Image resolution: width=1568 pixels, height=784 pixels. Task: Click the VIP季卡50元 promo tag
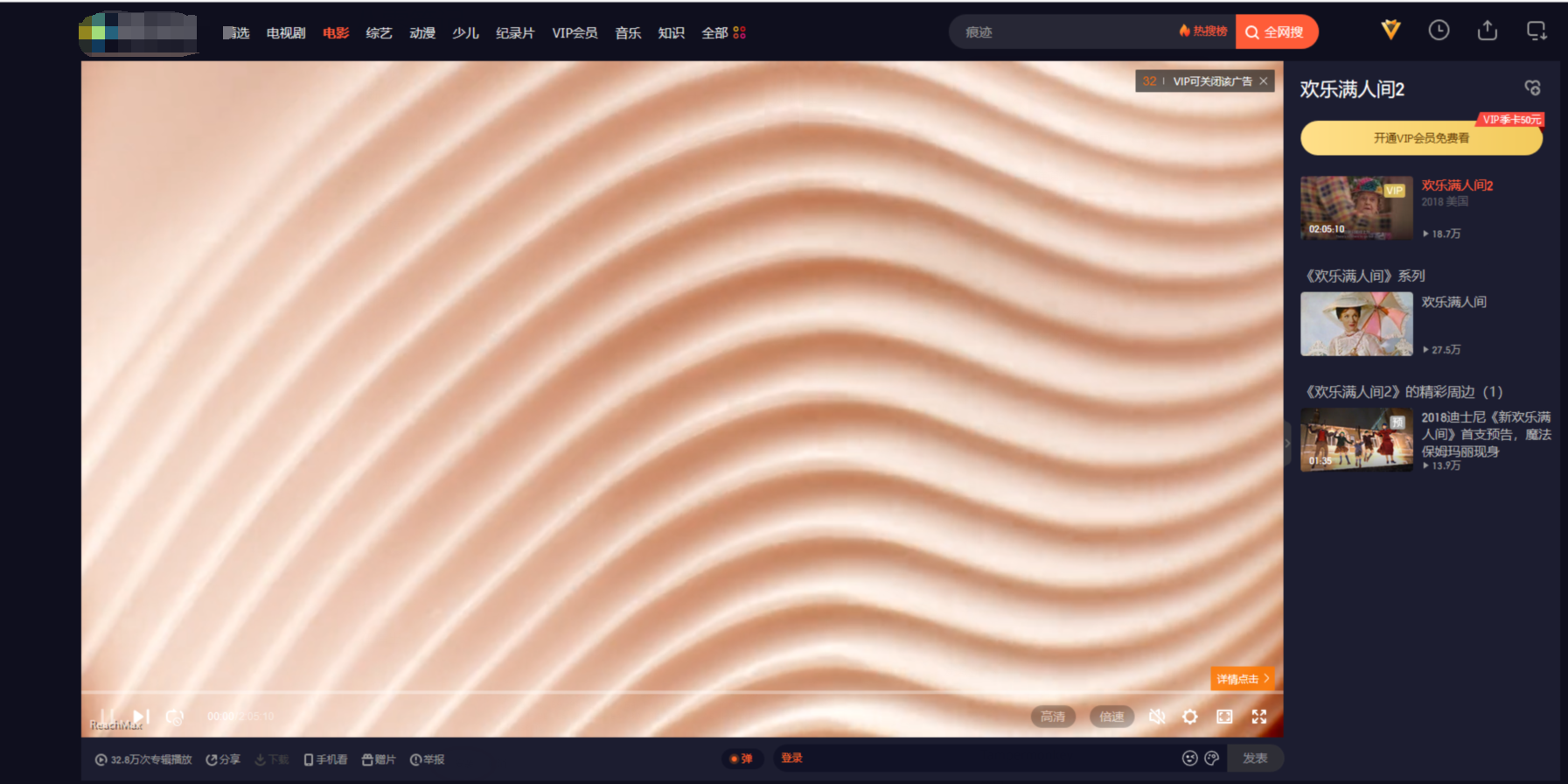(1511, 120)
